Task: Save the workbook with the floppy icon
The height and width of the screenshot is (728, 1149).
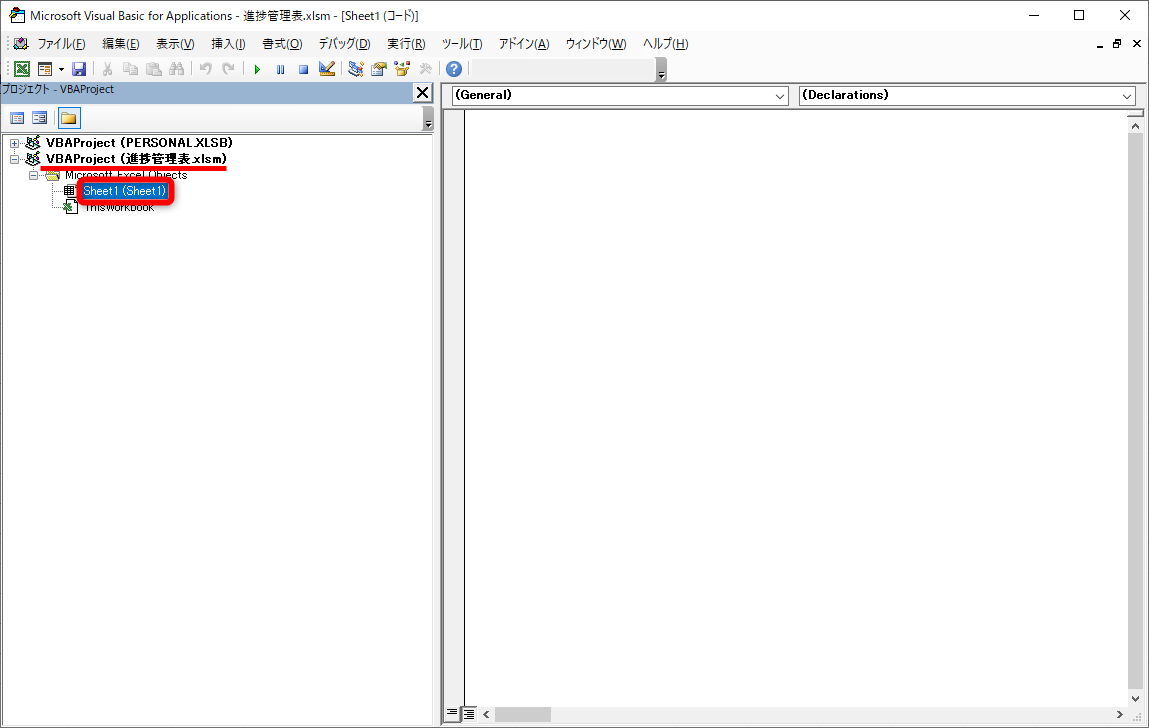Action: [x=79, y=69]
